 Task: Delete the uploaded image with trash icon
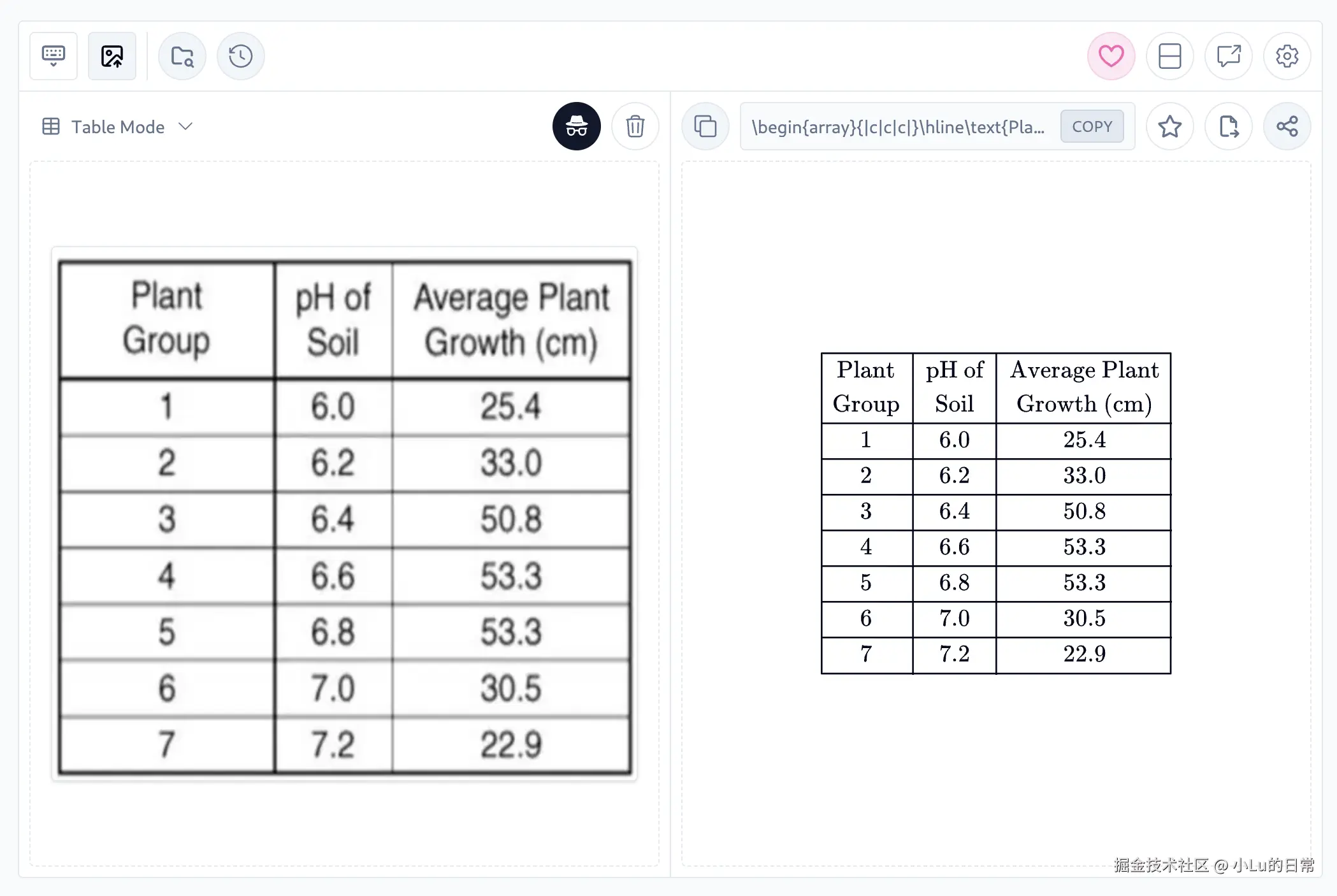pyautogui.click(x=635, y=126)
